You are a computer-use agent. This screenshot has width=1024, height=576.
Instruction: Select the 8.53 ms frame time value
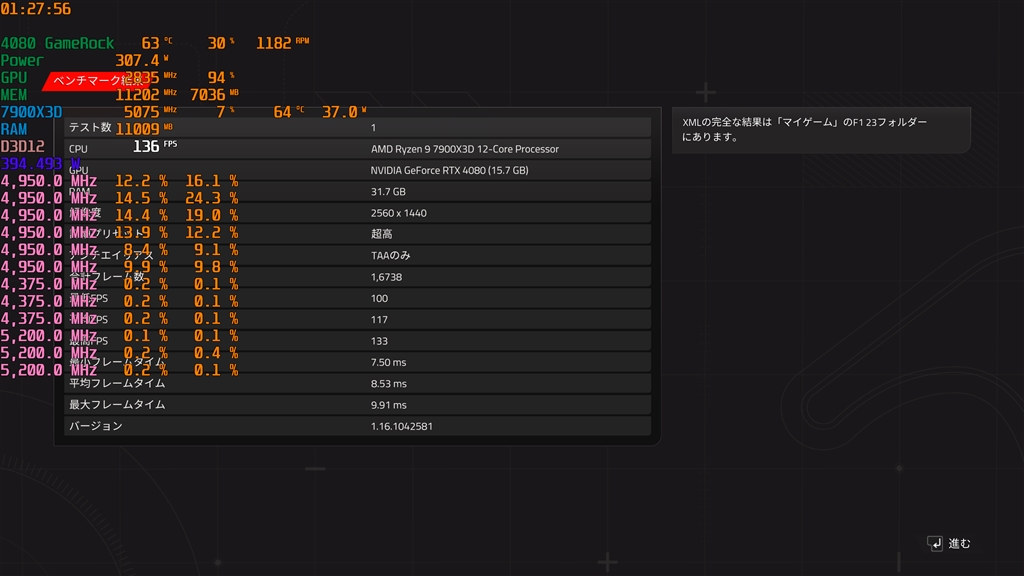(388, 383)
